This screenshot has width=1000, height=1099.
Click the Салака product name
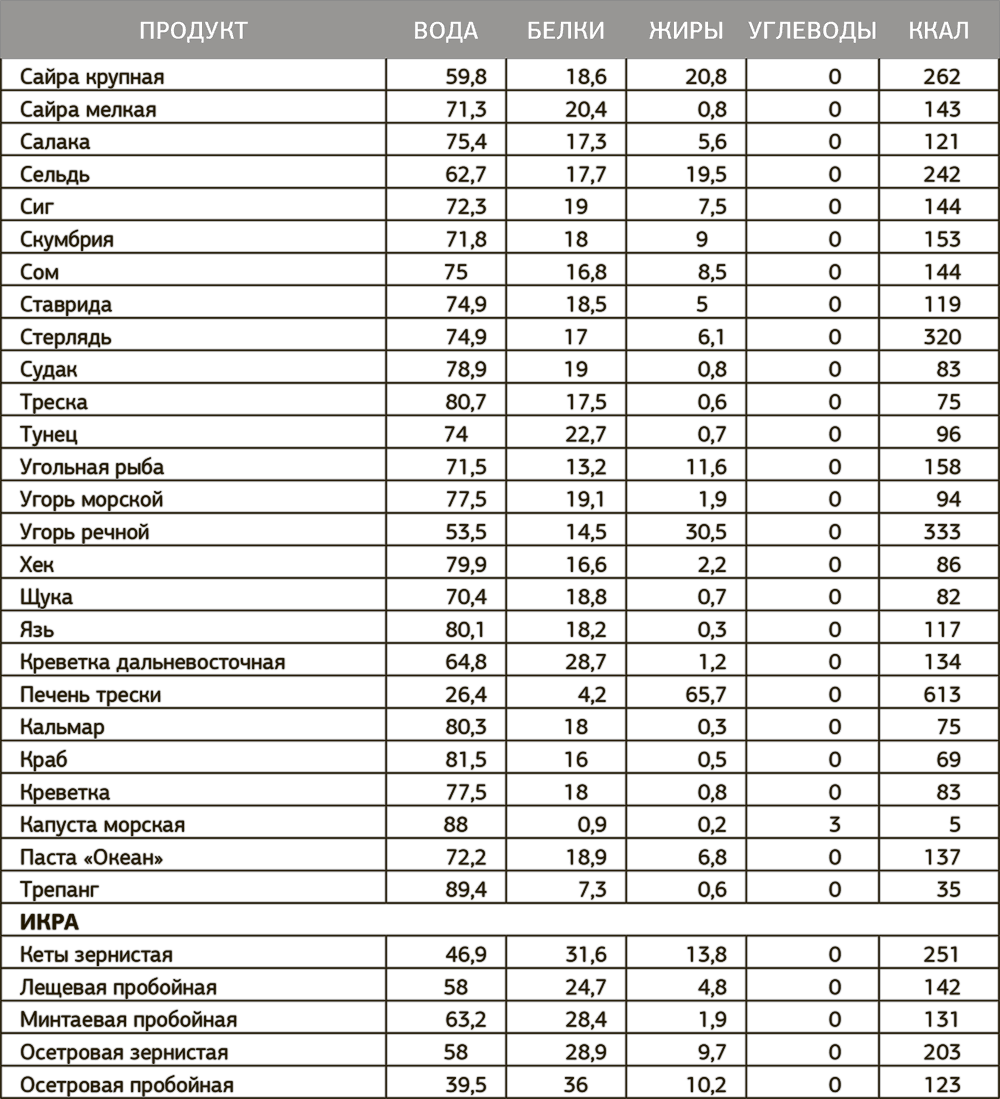pyautogui.click(x=55, y=142)
